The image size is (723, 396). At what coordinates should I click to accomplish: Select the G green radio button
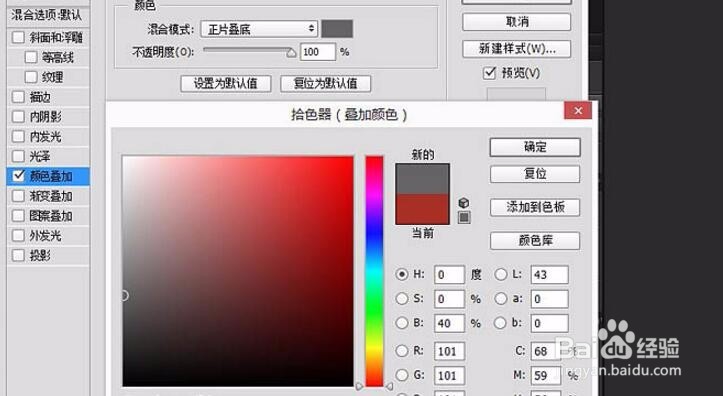coord(402,375)
